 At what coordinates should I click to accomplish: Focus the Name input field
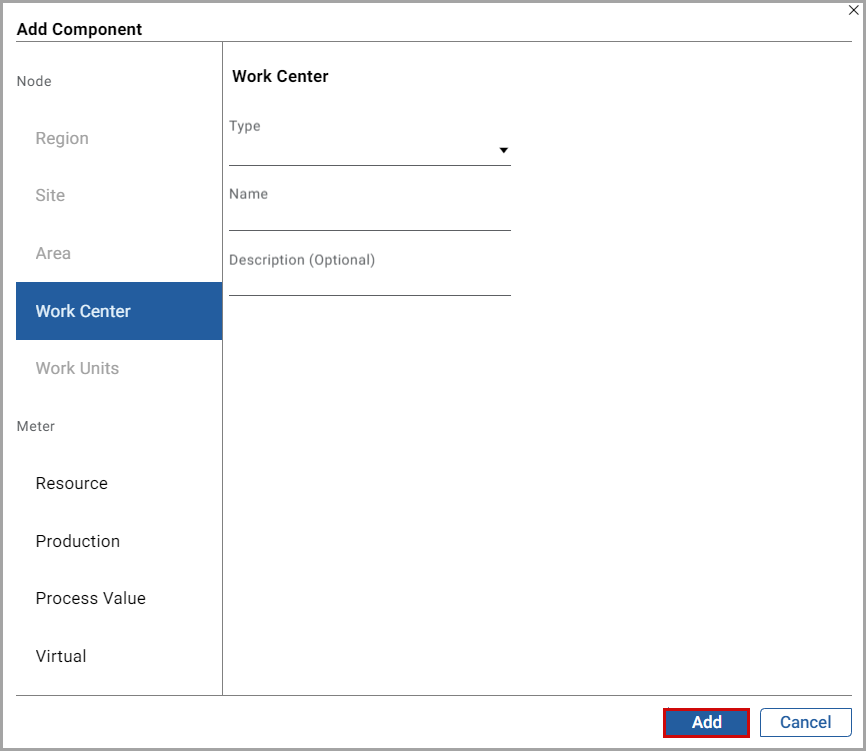coord(369,217)
